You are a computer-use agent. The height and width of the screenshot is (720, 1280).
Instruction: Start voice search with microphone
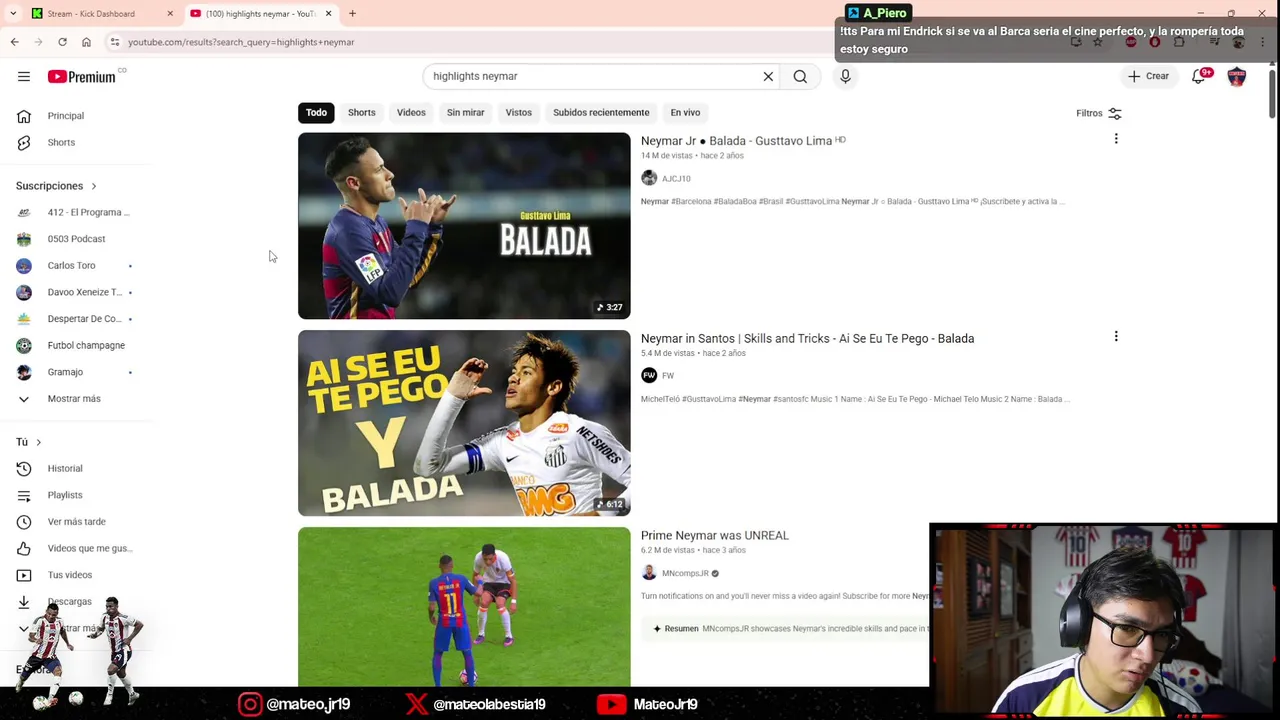point(845,76)
